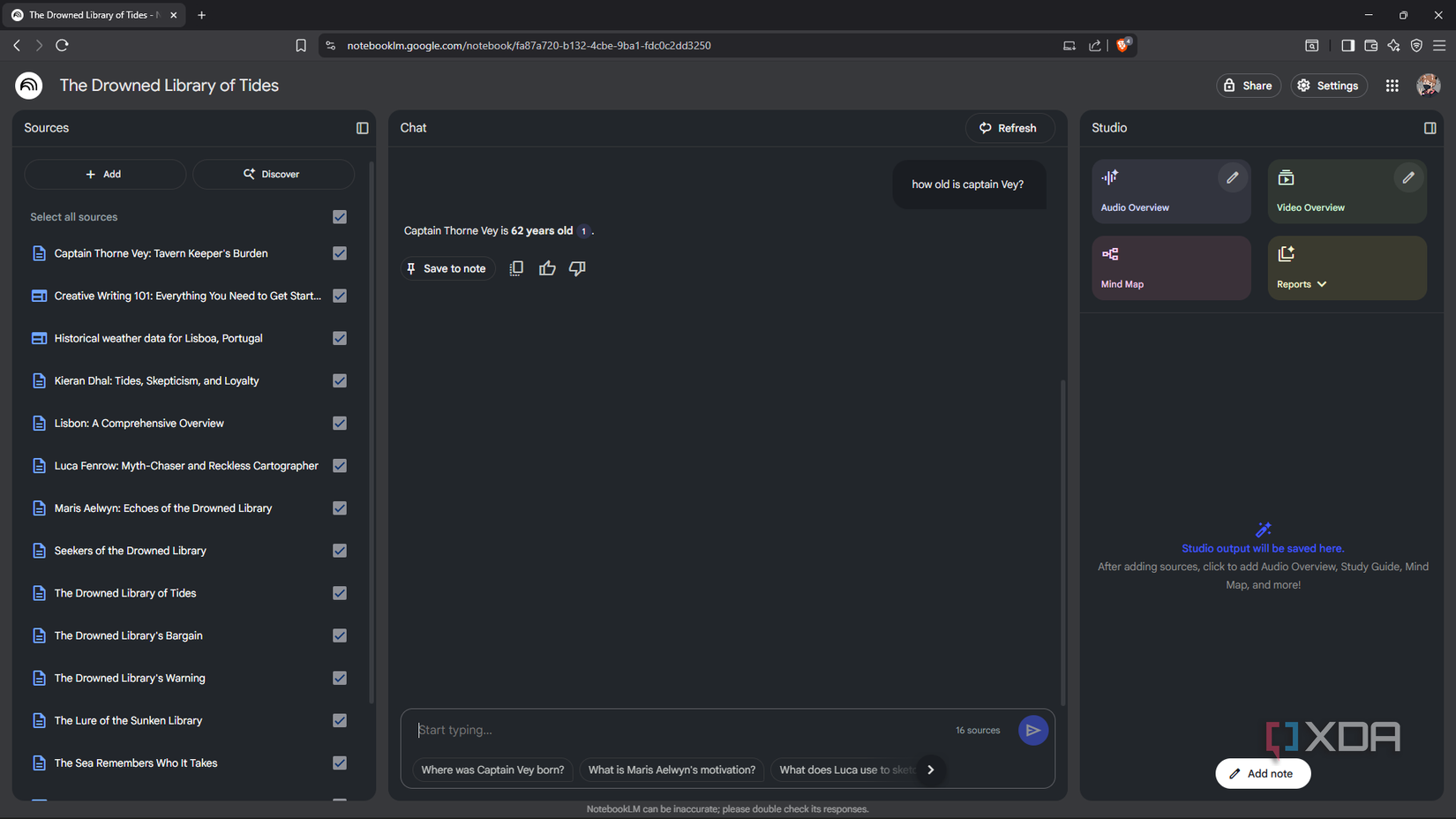Toggle Select all sources checkbox
Screen dimensions: 1456x819
[340, 217]
